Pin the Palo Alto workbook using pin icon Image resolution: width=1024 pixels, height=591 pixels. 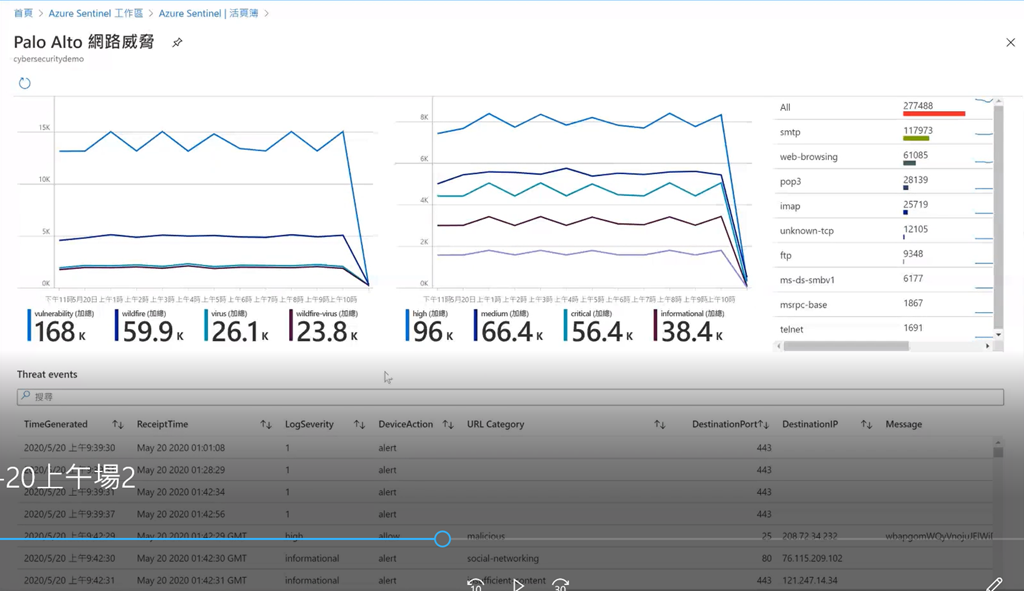coord(177,42)
